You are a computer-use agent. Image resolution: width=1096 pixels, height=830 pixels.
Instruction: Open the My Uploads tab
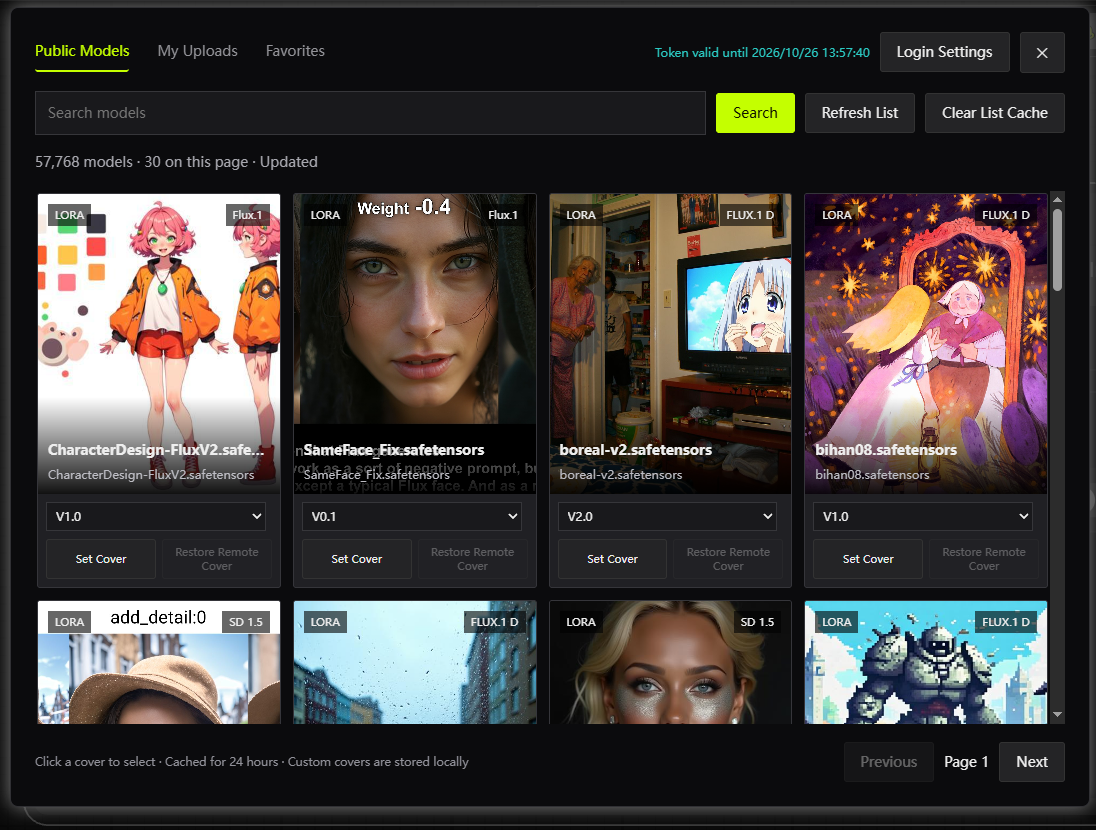pyautogui.click(x=197, y=51)
